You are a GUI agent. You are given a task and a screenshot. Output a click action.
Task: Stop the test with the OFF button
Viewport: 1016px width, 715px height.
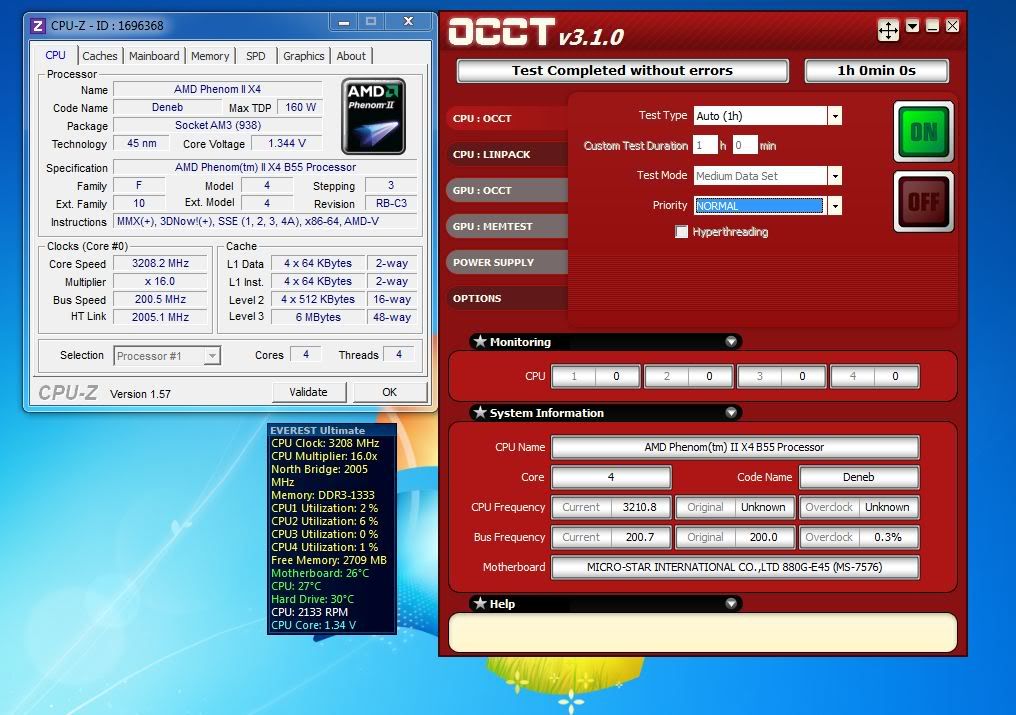point(923,202)
